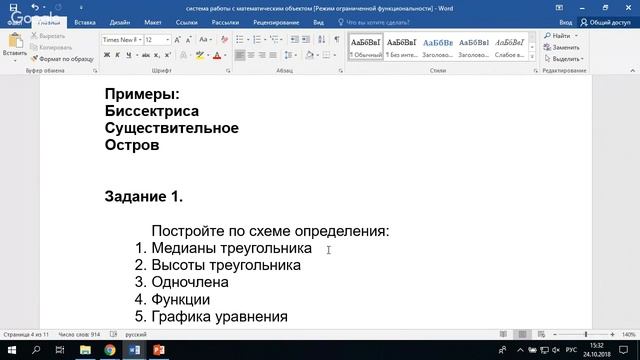Align text left
The image size is (640, 360).
pos(240,55)
